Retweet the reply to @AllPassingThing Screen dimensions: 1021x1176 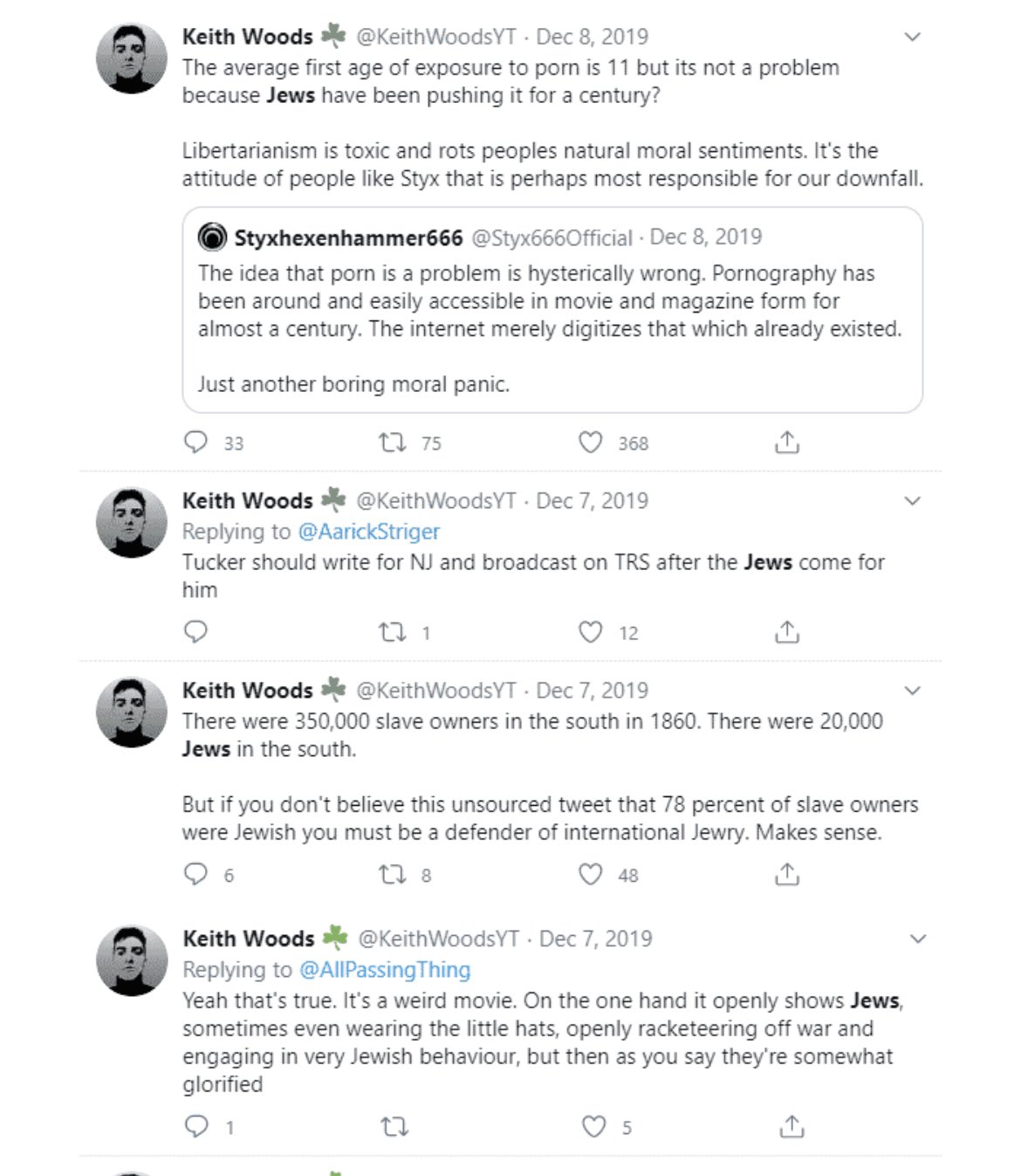(395, 1127)
